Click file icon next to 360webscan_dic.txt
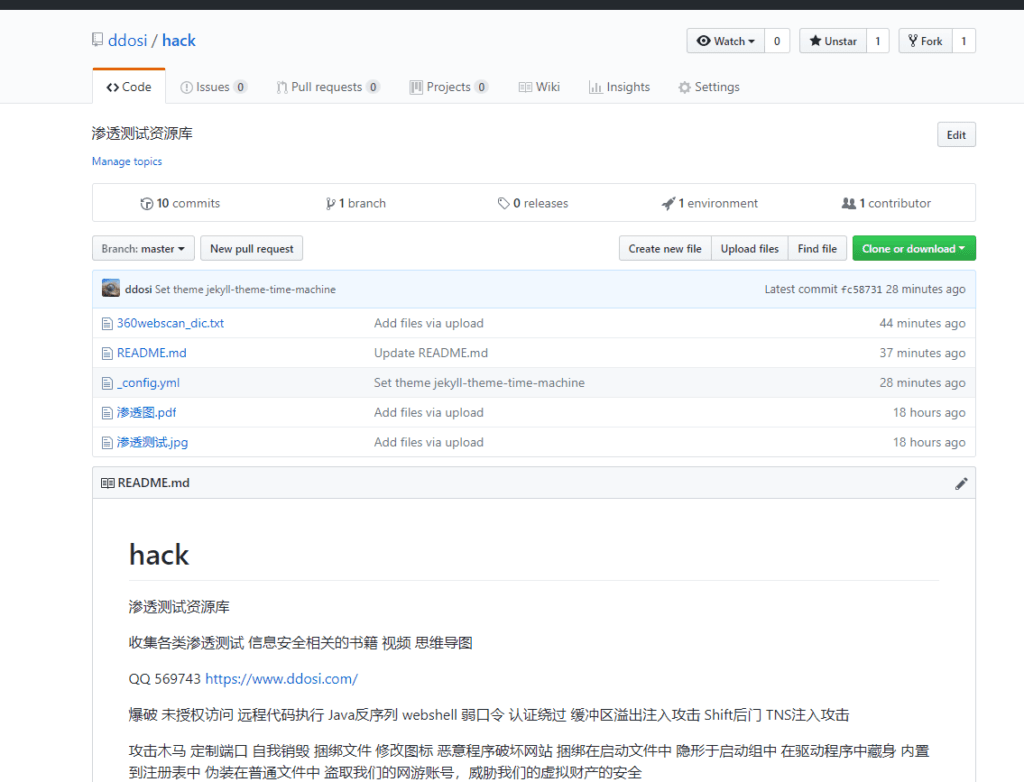Screen dimensions: 1024x782 coord(107,323)
